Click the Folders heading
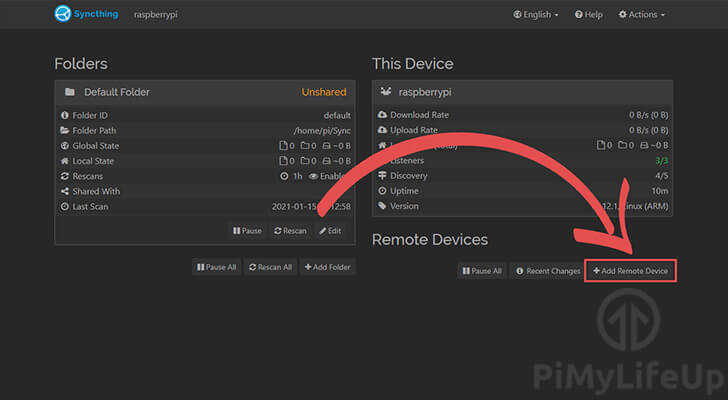 (x=81, y=64)
